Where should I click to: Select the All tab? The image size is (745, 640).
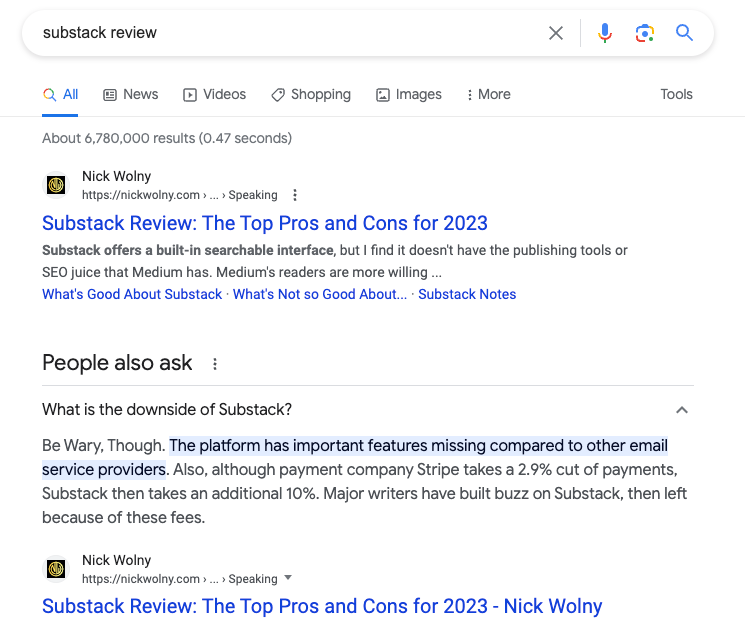[60, 95]
